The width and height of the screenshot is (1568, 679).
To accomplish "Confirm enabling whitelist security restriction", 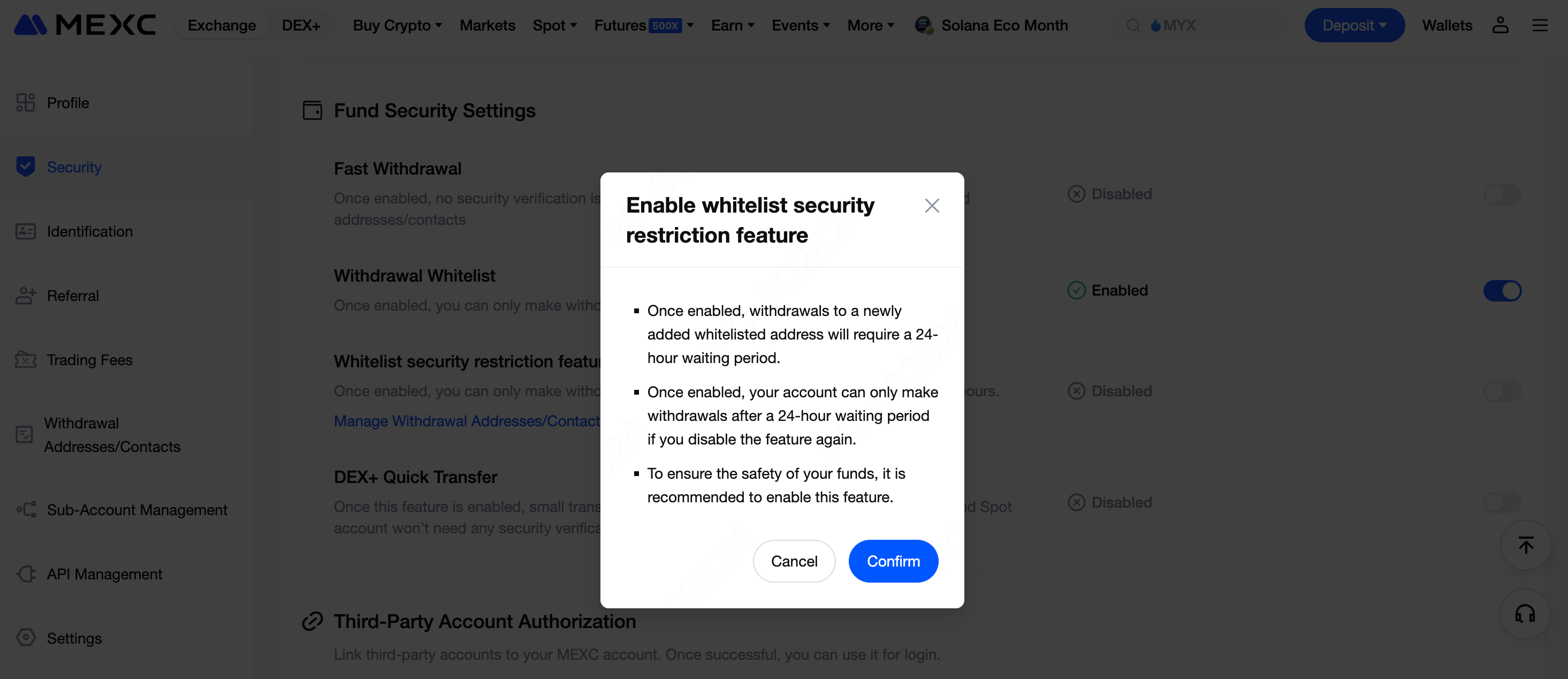I will pyautogui.click(x=893, y=561).
